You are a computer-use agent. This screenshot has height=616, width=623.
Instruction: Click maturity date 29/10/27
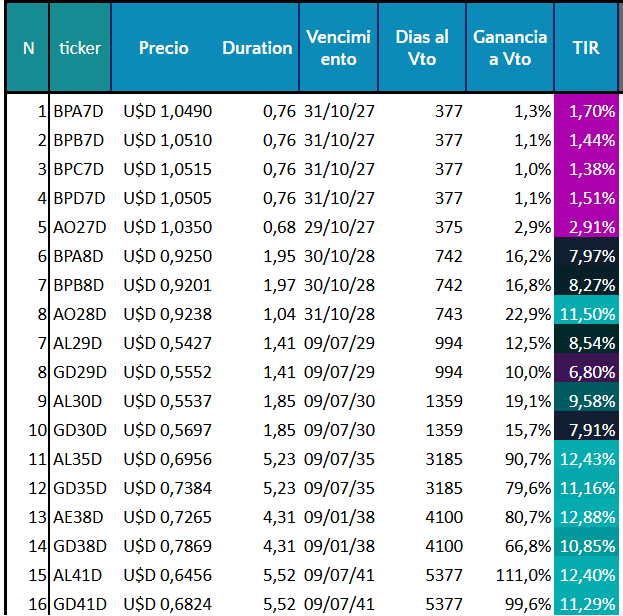(x=339, y=227)
